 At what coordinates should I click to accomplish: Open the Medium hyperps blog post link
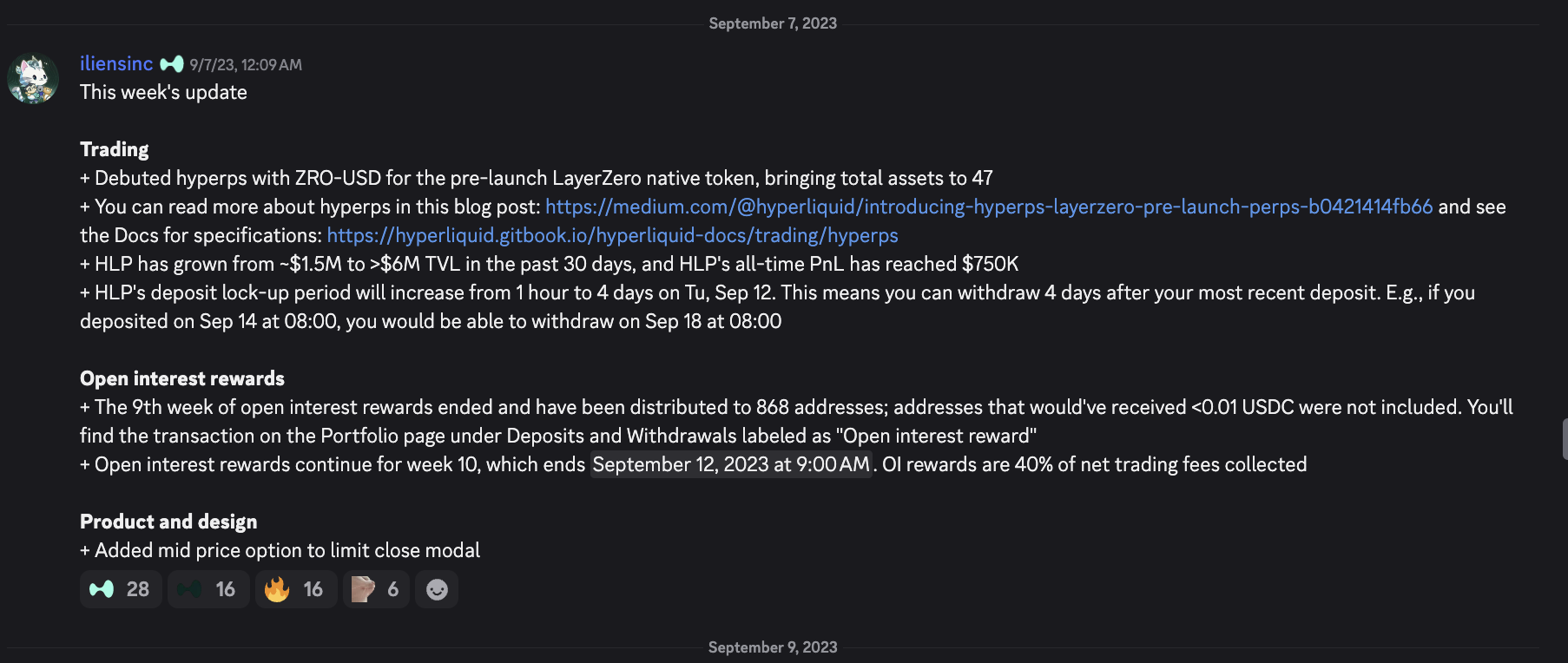coord(988,207)
